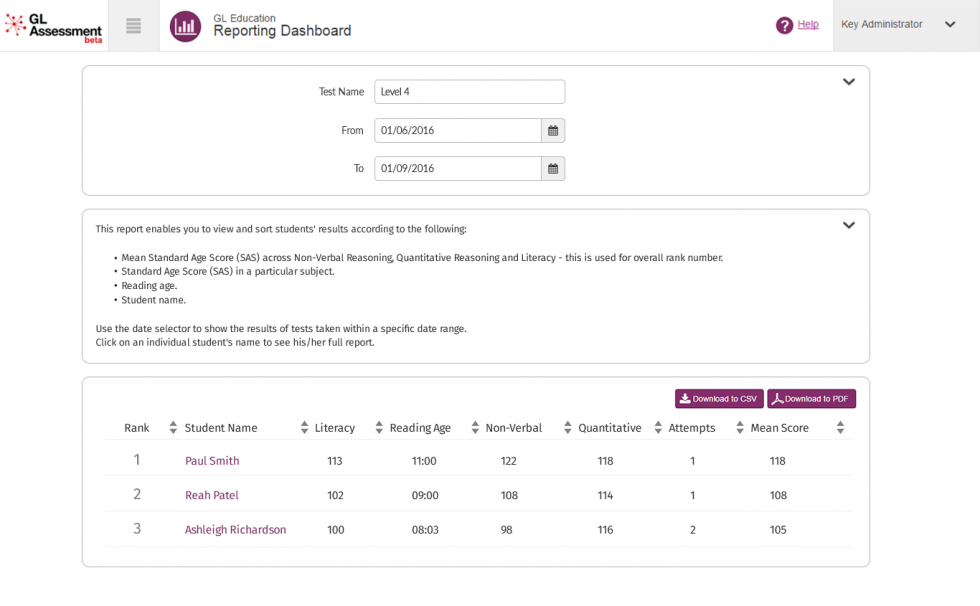Click the GL Assessment logo

[x=53, y=27]
